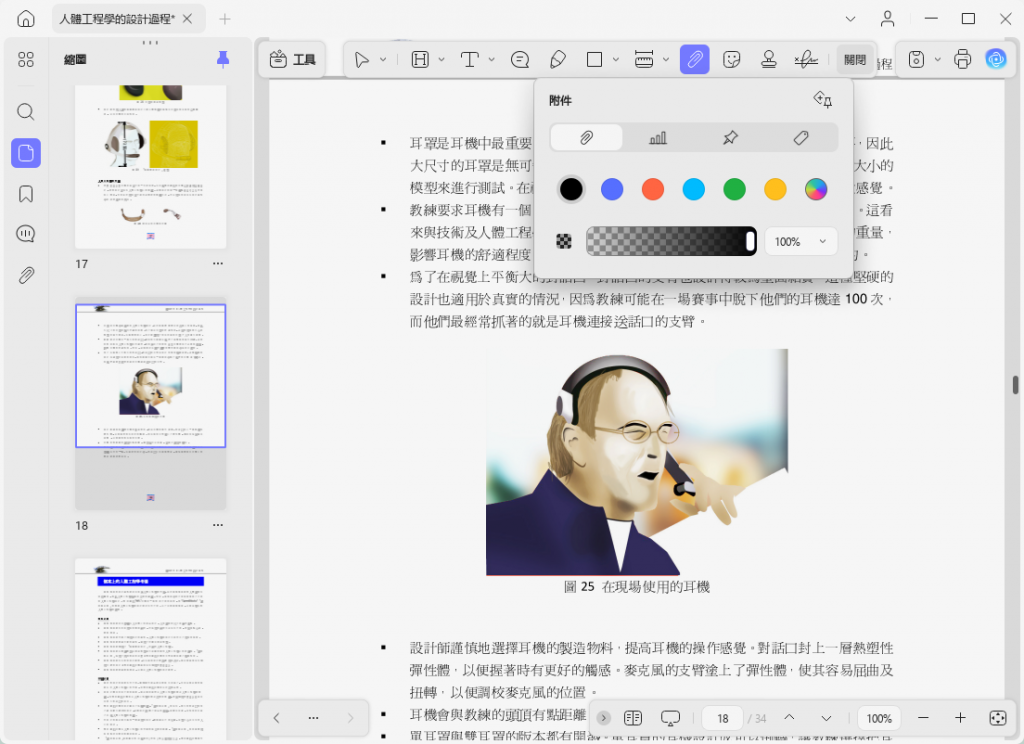Open the zoom level dropdown in the bottom bar

[879, 718]
